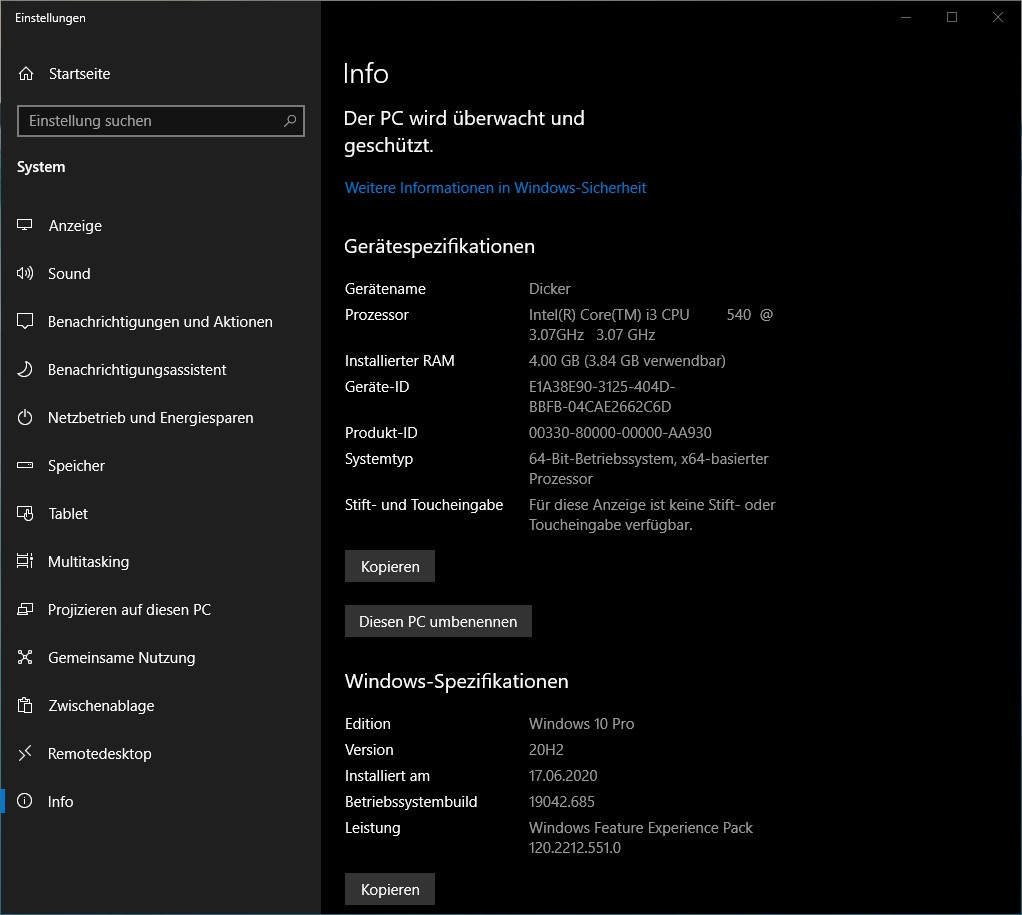
Task: Click the Tablet icon in sidebar
Action: tap(25, 514)
